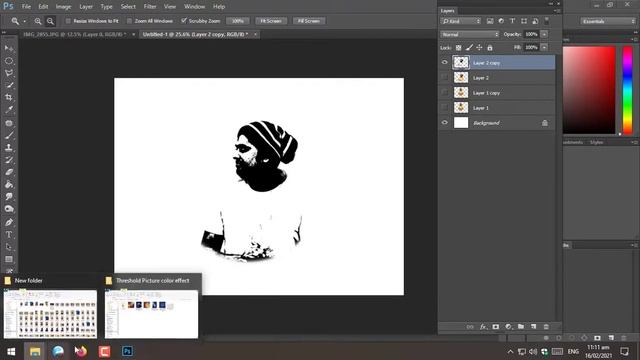
Task: Select the Brush tool
Action: 9,135
